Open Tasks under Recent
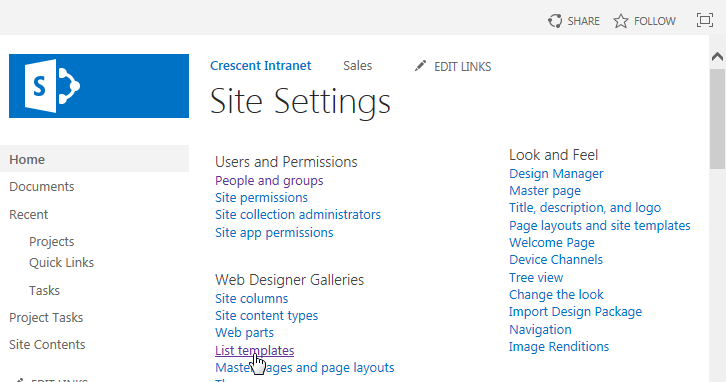726x382 pixels. [x=44, y=290]
